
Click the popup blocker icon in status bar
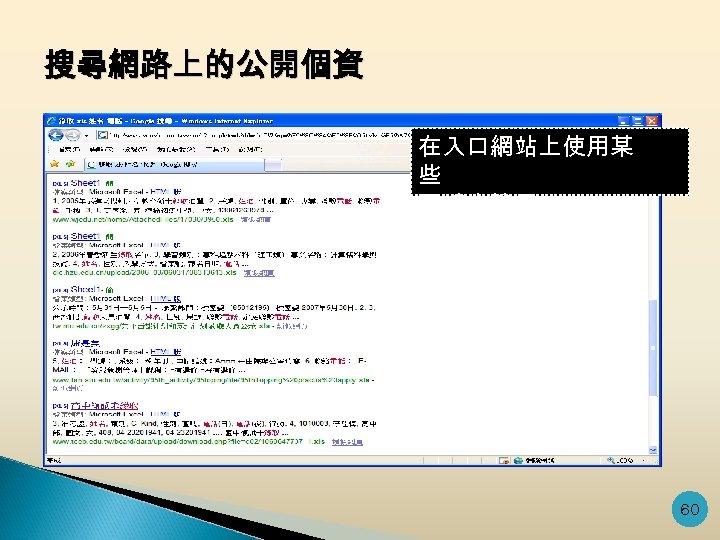pyautogui.click(x=504, y=460)
